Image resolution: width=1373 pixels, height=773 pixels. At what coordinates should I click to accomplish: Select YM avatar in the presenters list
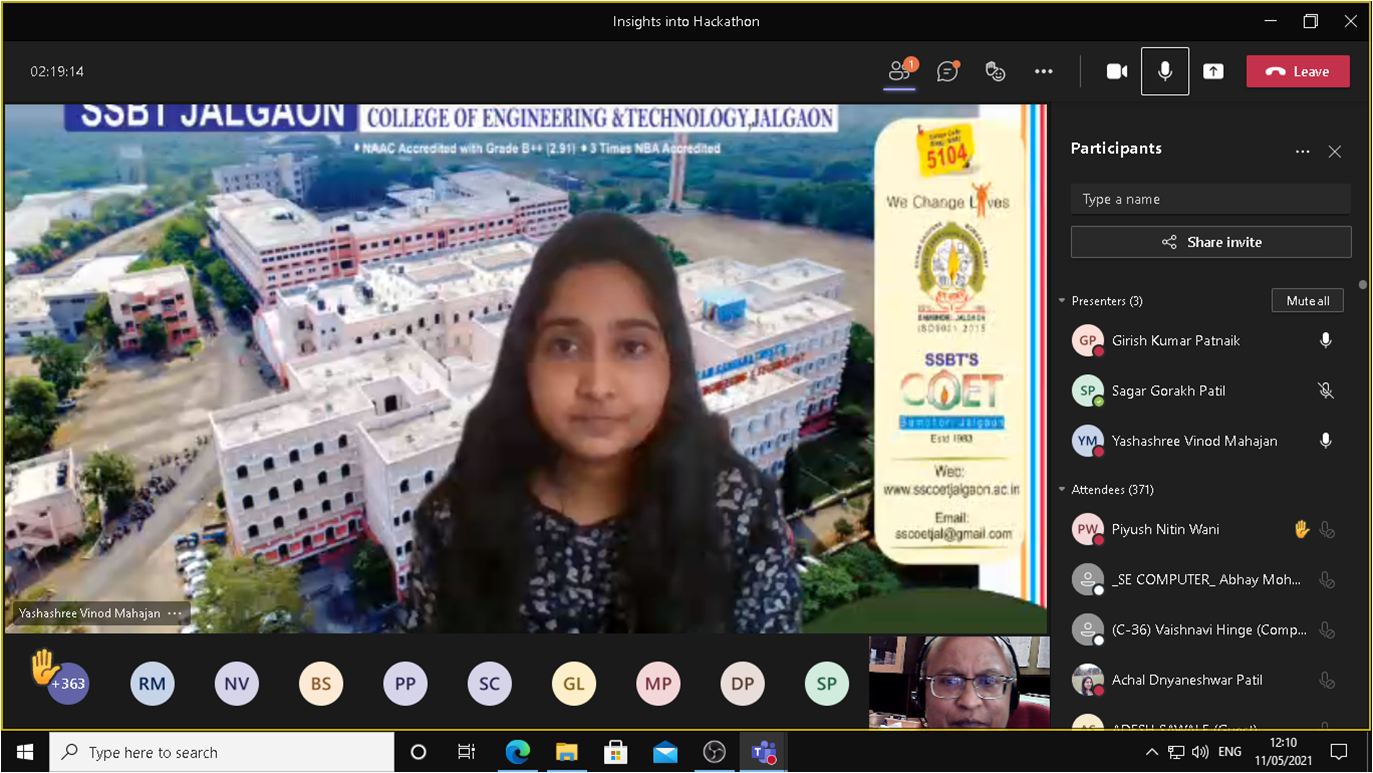1087,441
